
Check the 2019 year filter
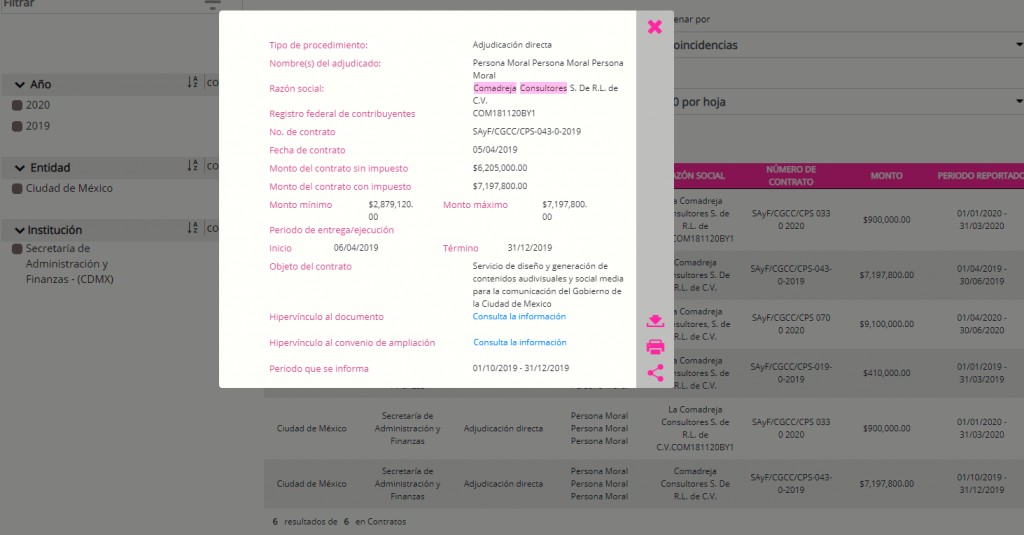[x=18, y=126]
